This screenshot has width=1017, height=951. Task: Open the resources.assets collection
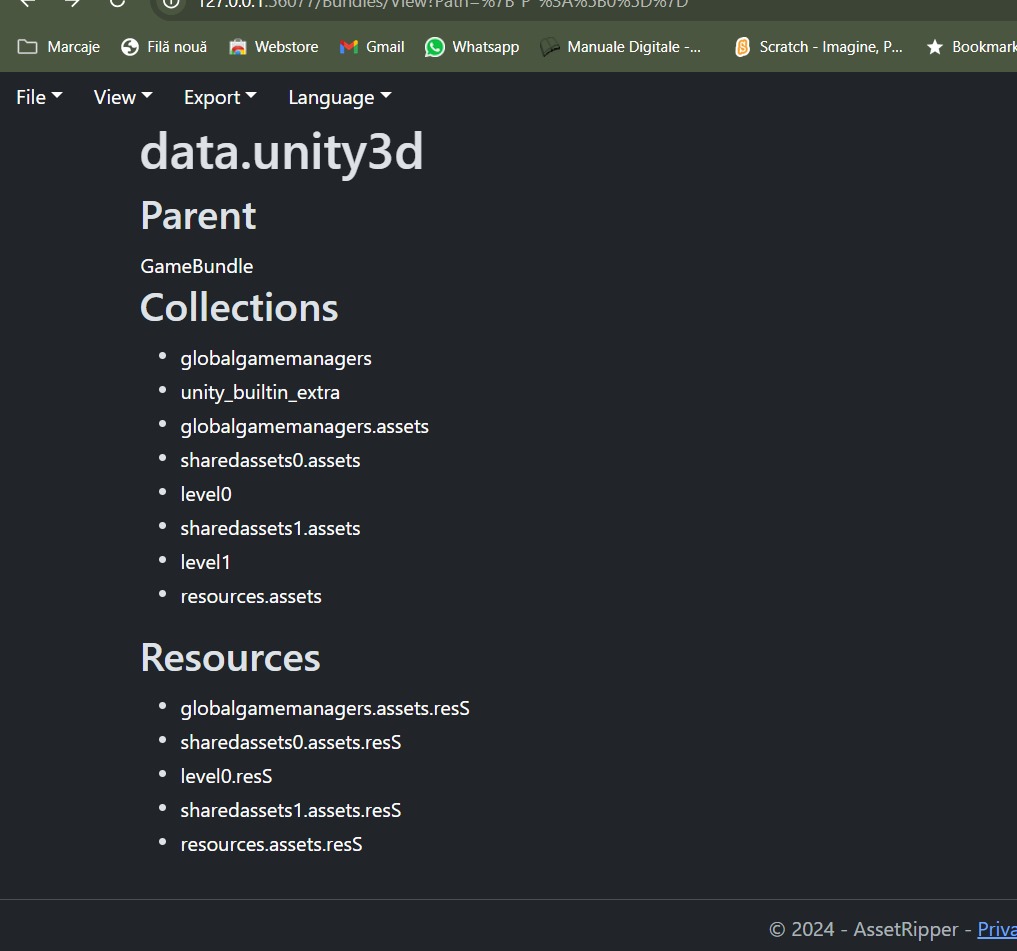coord(251,596)
